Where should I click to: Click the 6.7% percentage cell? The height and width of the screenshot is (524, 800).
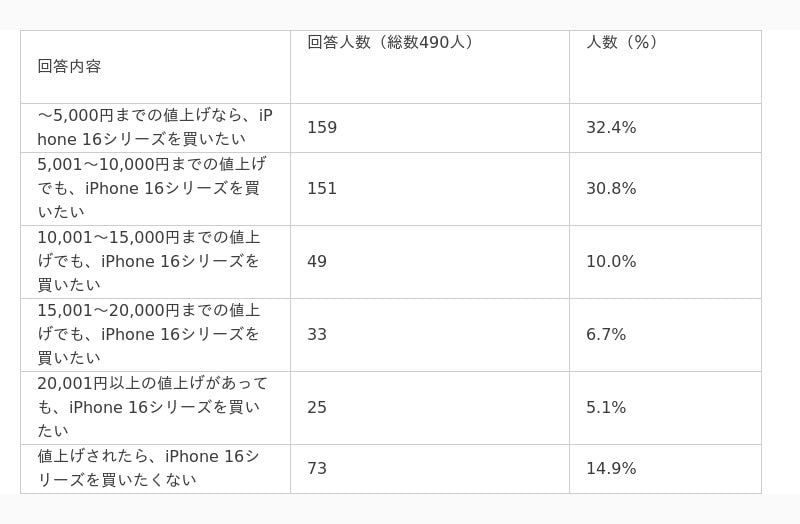pos(665,335)
